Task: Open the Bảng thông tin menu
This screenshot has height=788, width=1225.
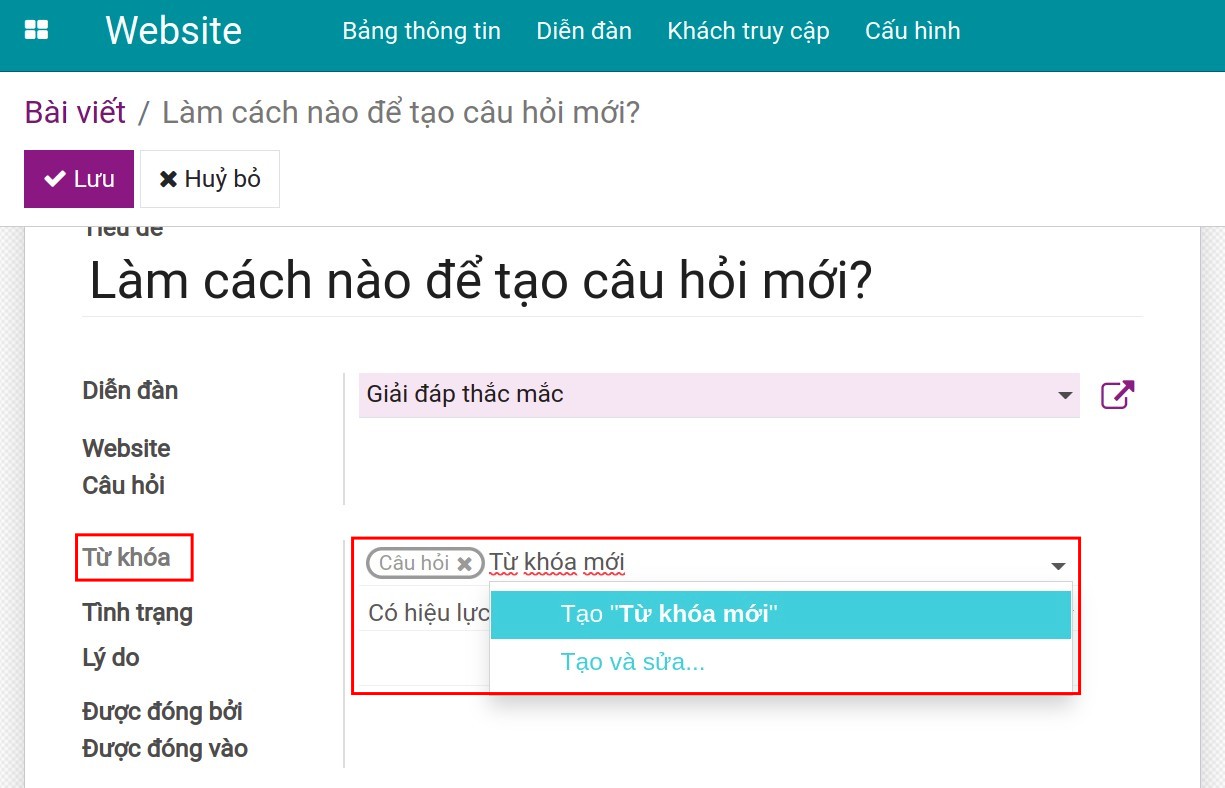Action: 420,31
